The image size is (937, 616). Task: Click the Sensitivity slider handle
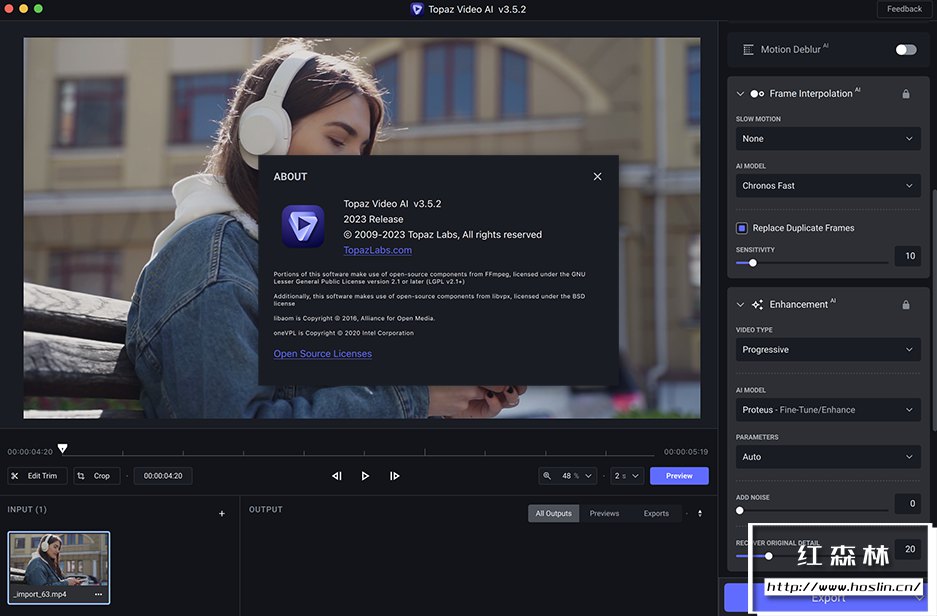(753, 263)
